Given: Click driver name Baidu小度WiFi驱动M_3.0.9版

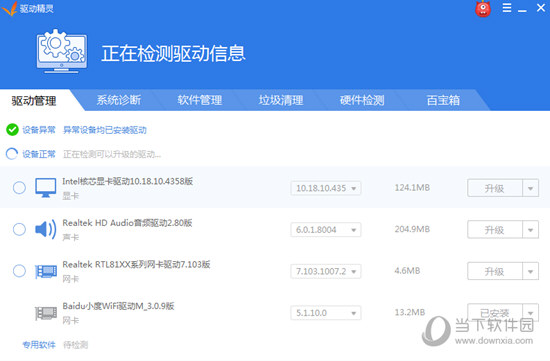Looking at the screenshot, I should click(x=118, y=306).
